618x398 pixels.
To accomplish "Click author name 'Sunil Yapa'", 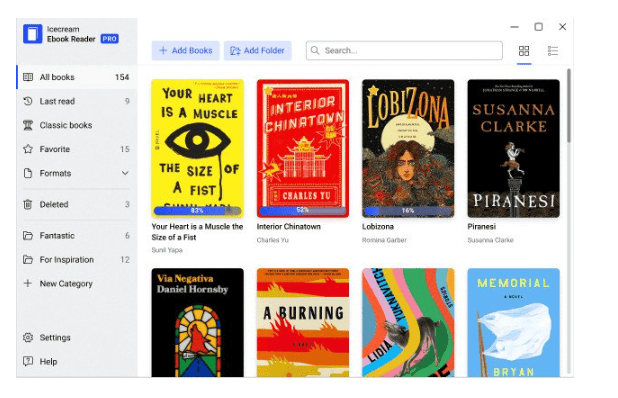I will tap(167, 250).
